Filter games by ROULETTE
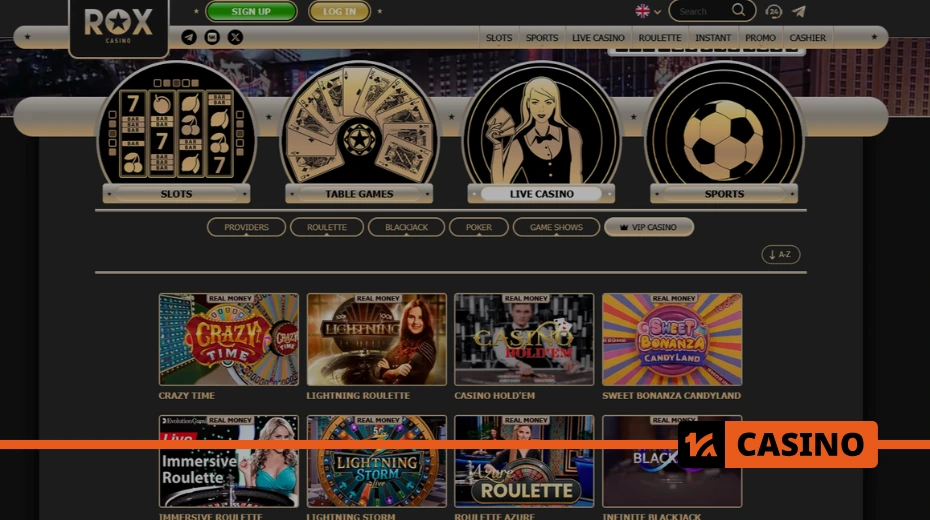Screen dimensions: 930x520 327,227
